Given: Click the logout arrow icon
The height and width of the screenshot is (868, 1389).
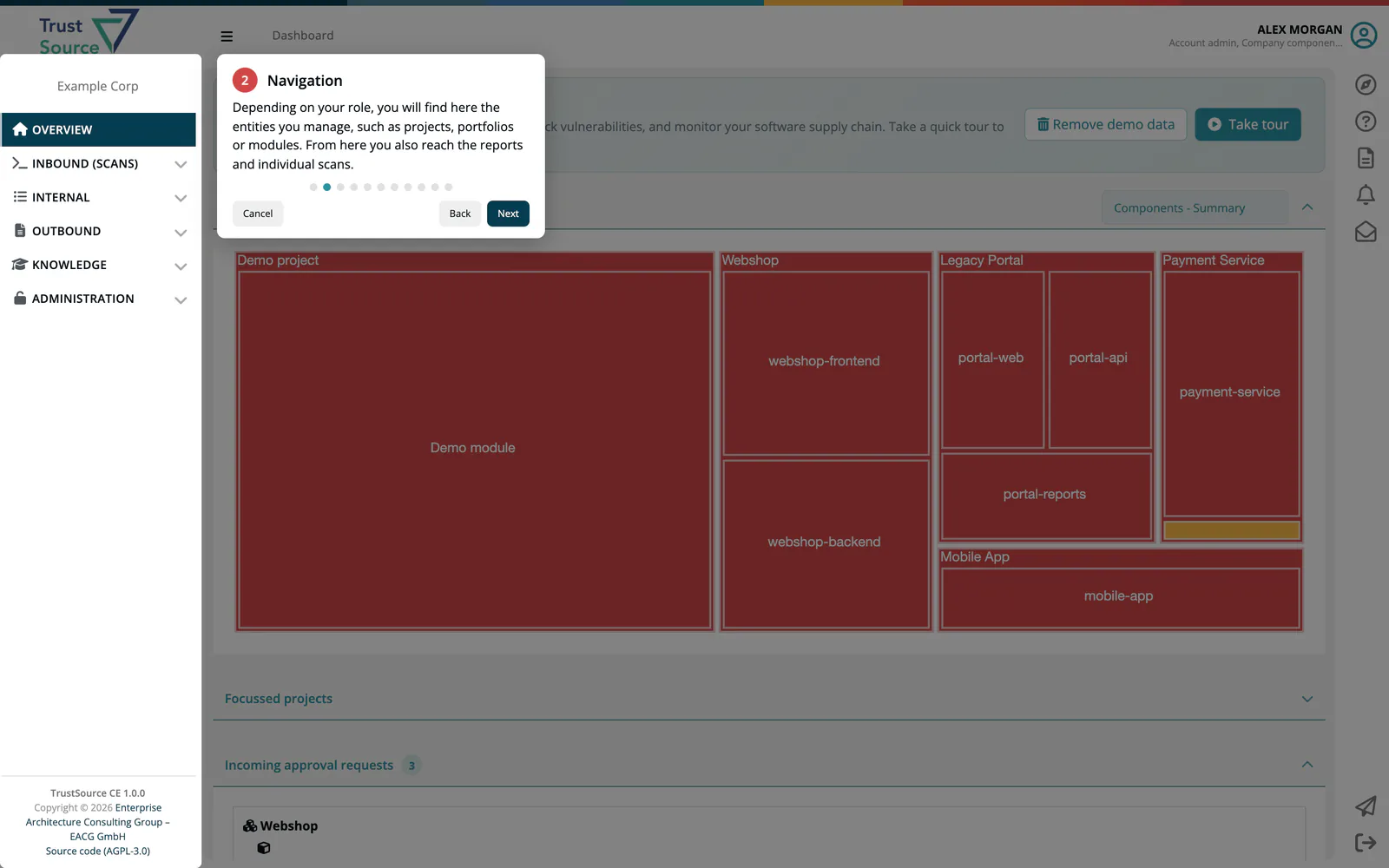Looking at the screenshot, I should 1366,842.
